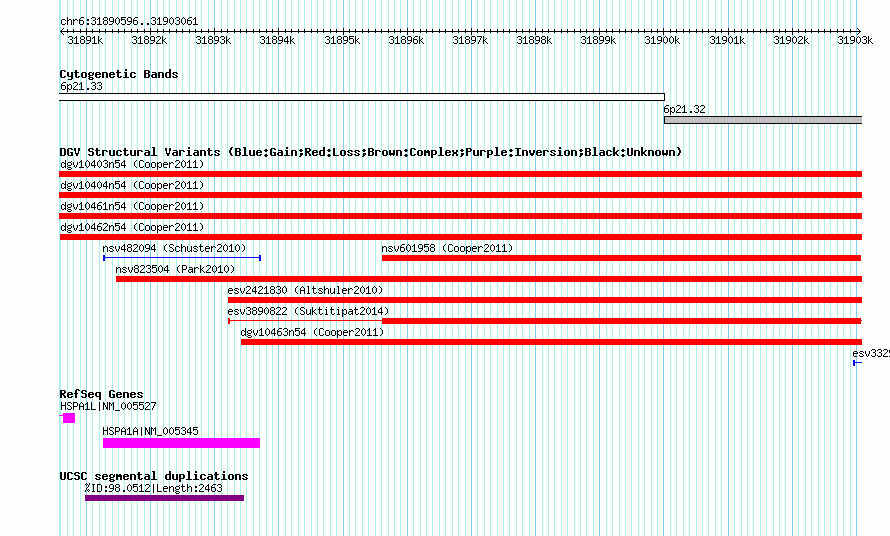Click the dgv10462n54 (Cooper2011) label text
This screenshot has height=536, width=890.
(x=132, y=227)
